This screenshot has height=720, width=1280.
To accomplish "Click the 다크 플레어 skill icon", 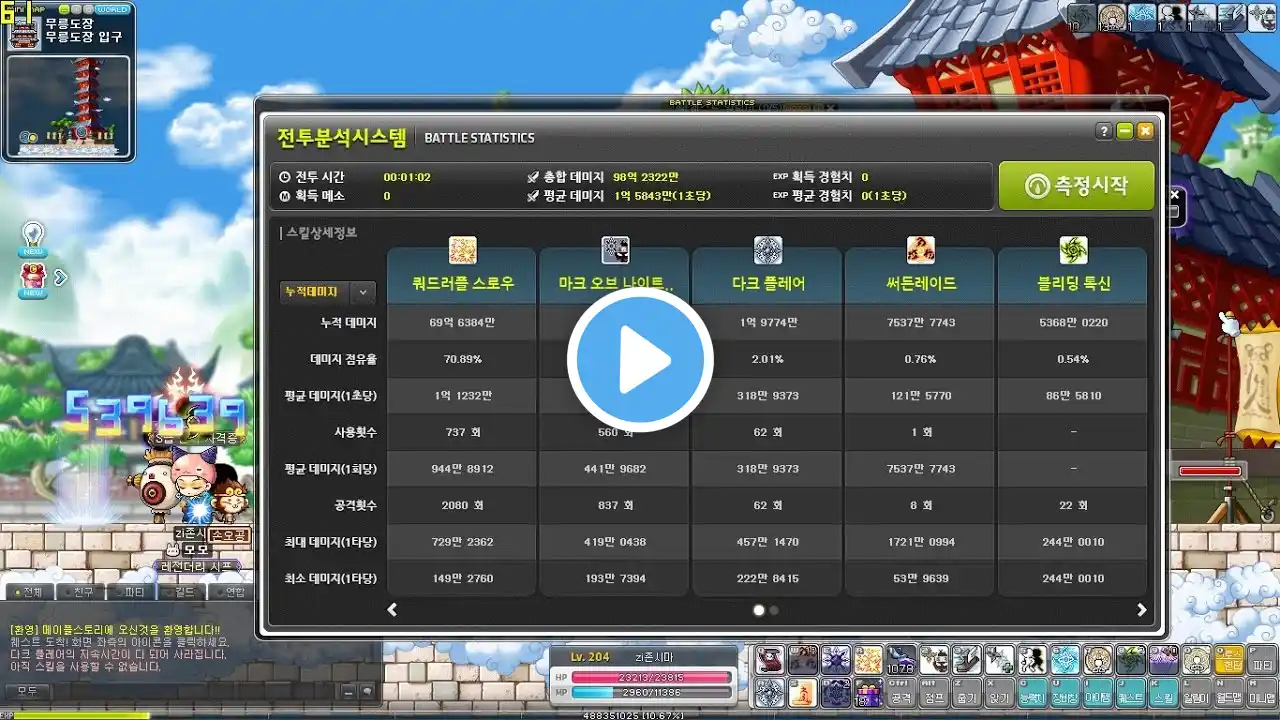I will pyautogui.click(x=767, y=250).
